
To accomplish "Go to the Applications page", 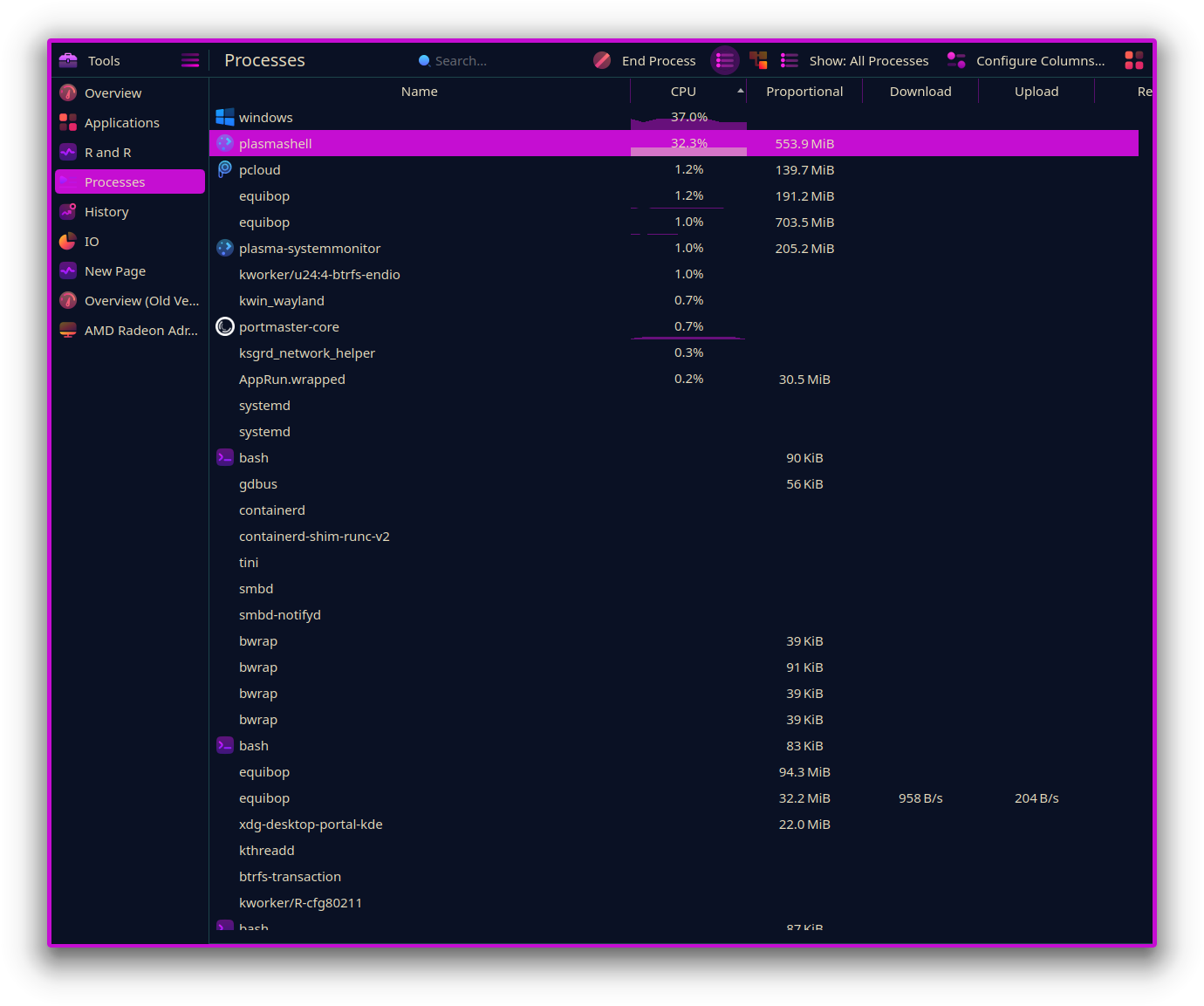I will [121, 123].
